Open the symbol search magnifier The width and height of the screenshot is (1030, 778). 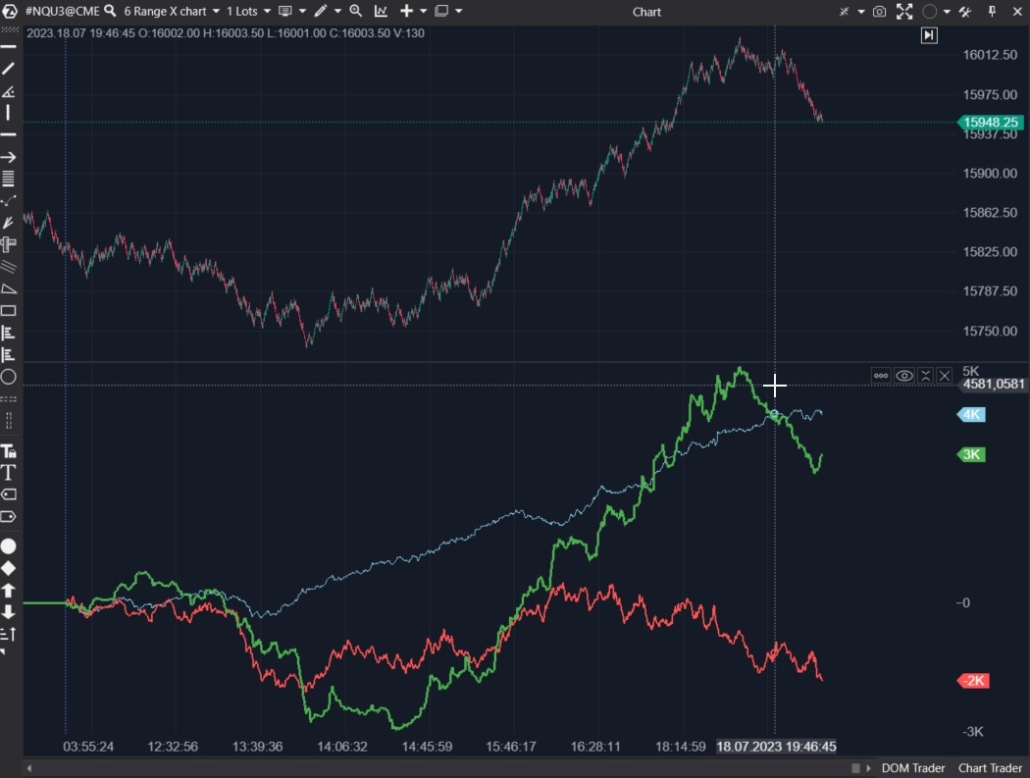111,11
